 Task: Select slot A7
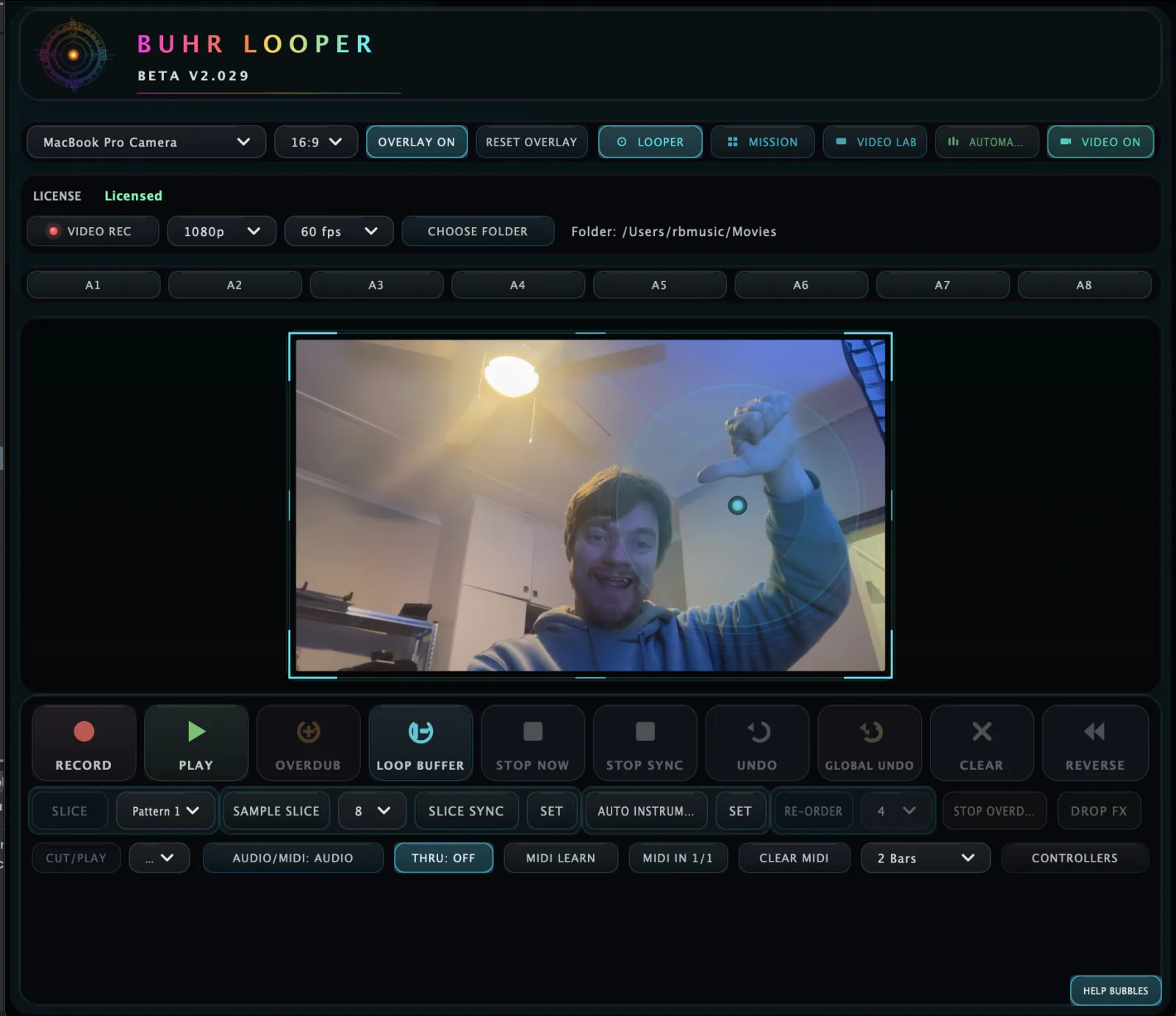943,285
